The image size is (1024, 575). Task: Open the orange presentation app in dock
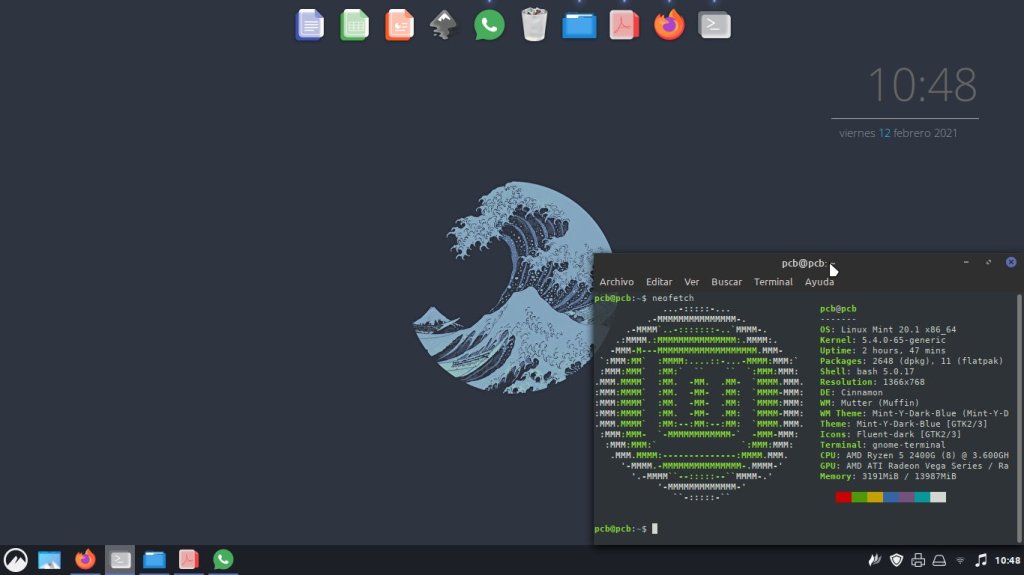point(399,24)
